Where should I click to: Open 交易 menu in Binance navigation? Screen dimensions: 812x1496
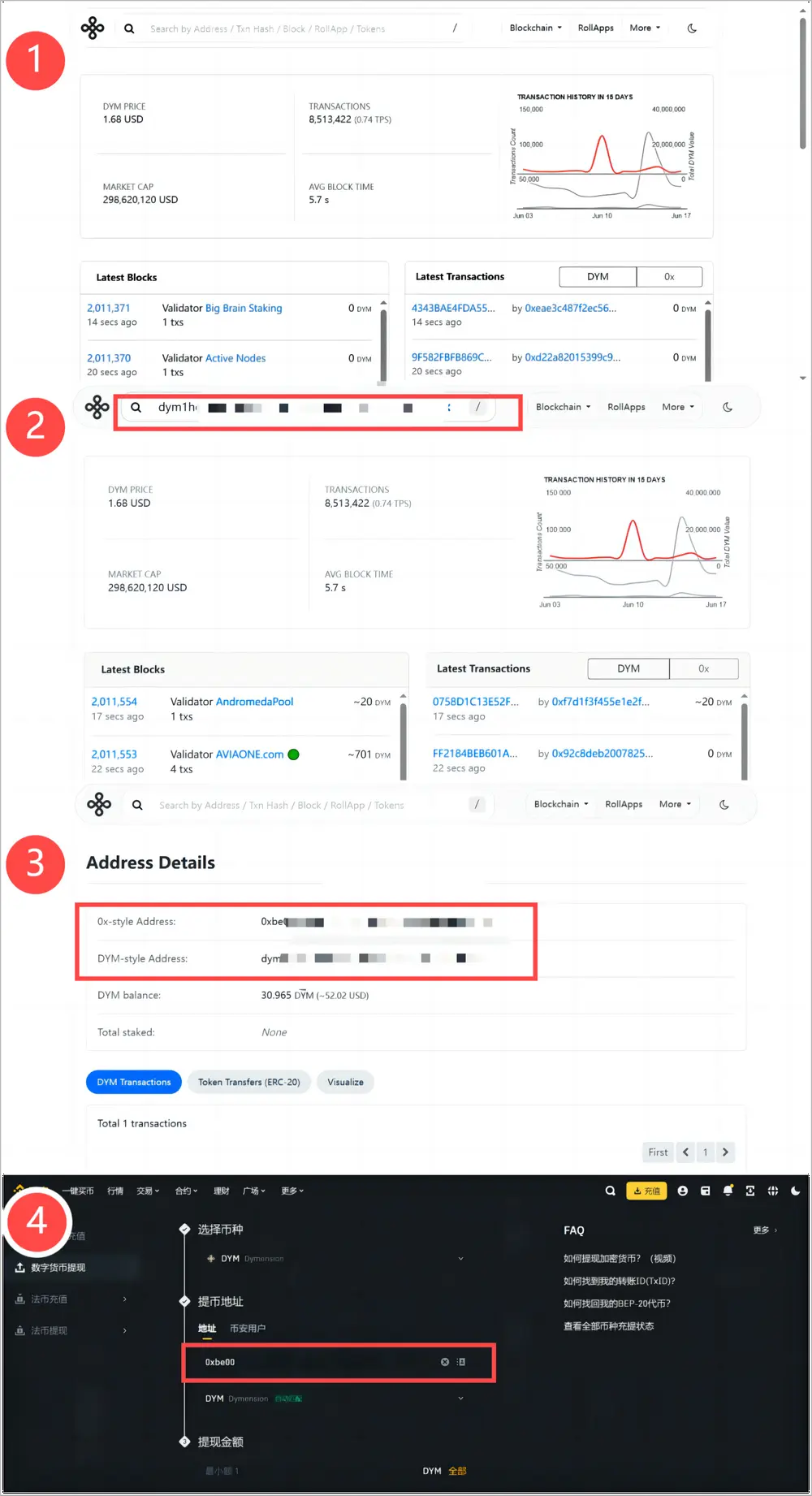tap(148, 1191)
